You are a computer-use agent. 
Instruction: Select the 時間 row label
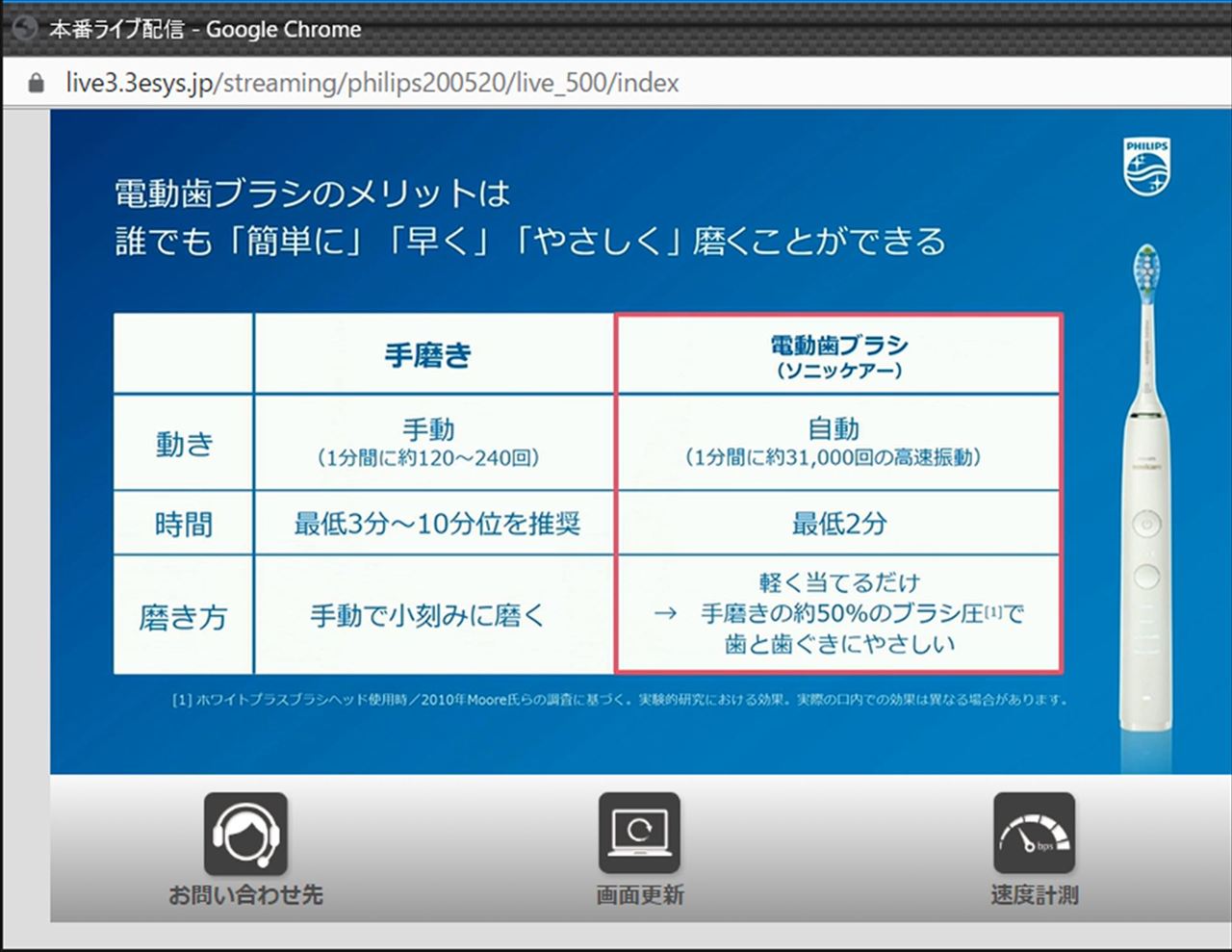click(x=184, y=525)
